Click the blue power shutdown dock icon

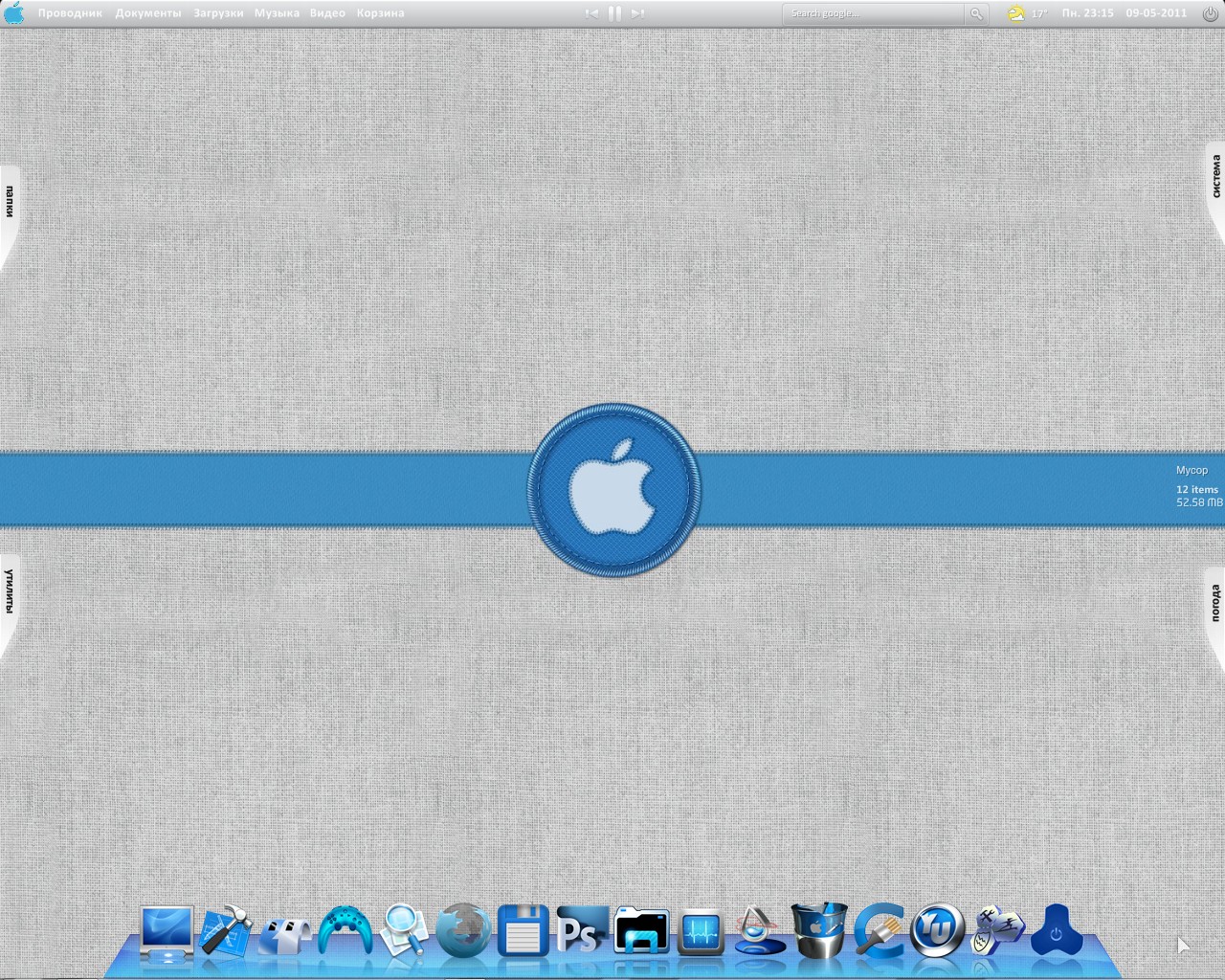coord(1056,932)
